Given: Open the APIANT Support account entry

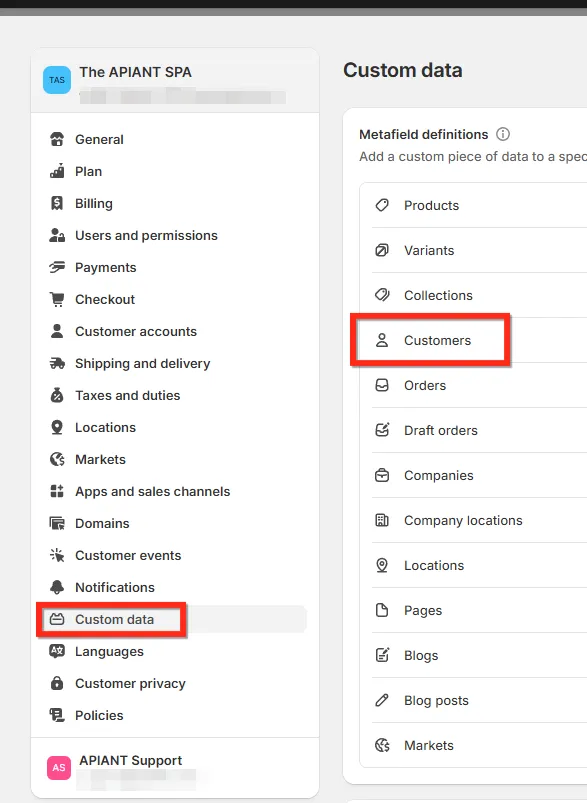Looking at the screenshot, I should (175, 768).
